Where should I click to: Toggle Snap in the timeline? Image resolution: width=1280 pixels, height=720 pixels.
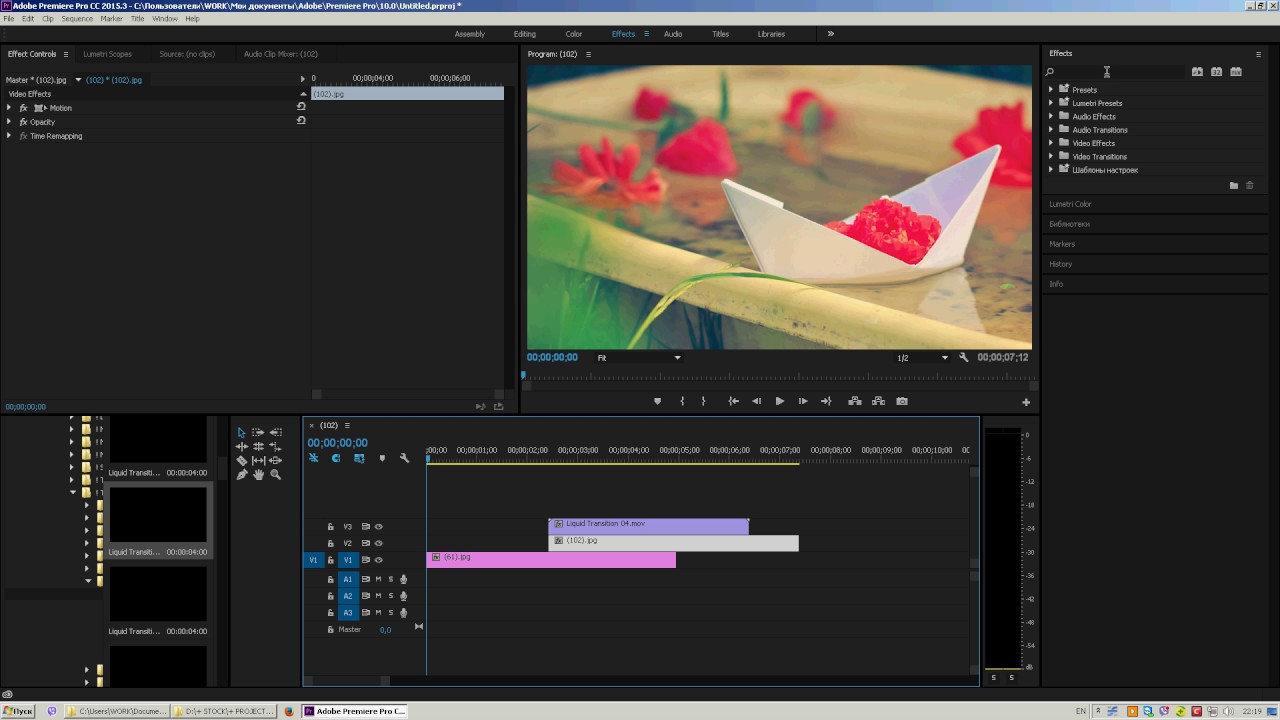(x=336, y=458)
